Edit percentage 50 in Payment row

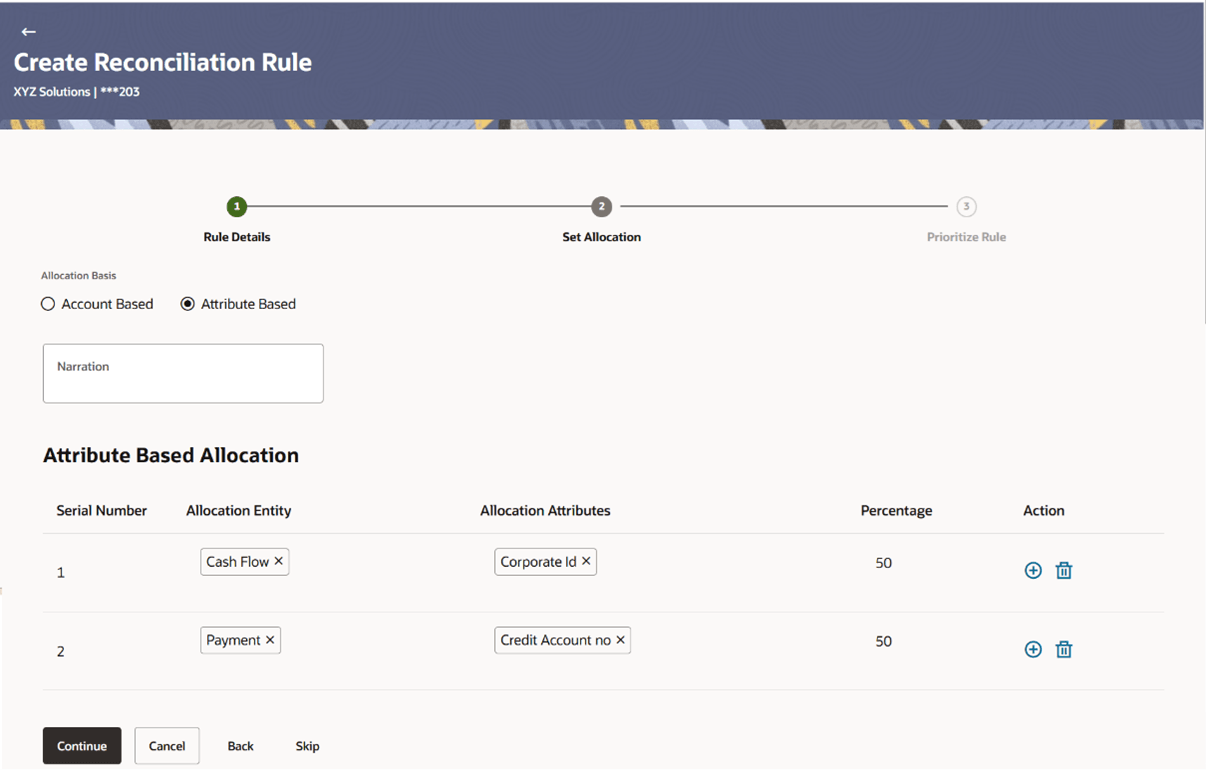pyautogui.click(x=883, y=642)
